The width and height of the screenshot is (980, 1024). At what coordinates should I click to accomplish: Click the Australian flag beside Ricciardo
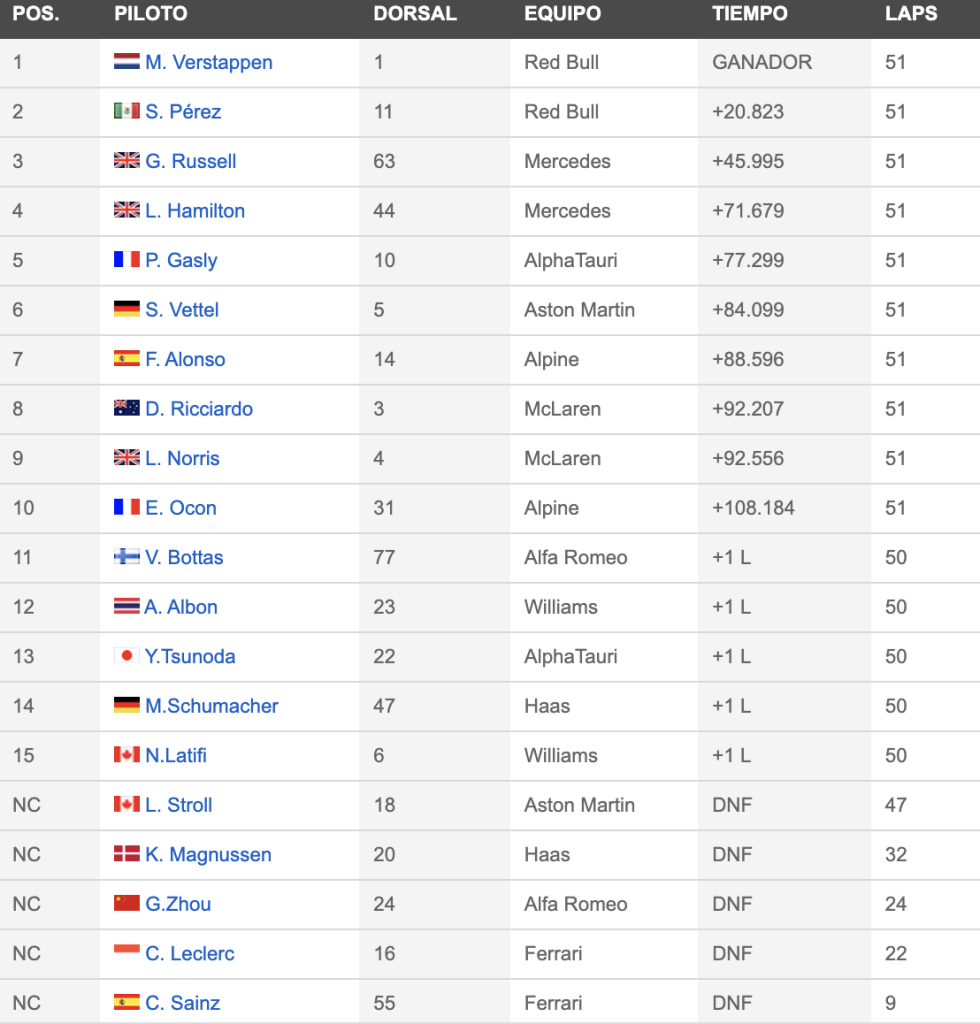click(127, 408)
